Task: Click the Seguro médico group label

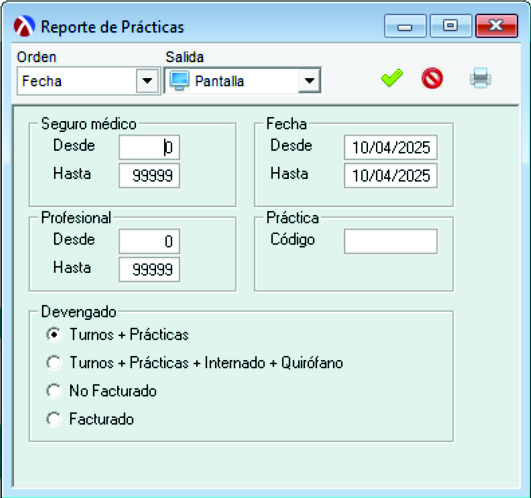Action: pyautogui.click(x=89, y=124)
